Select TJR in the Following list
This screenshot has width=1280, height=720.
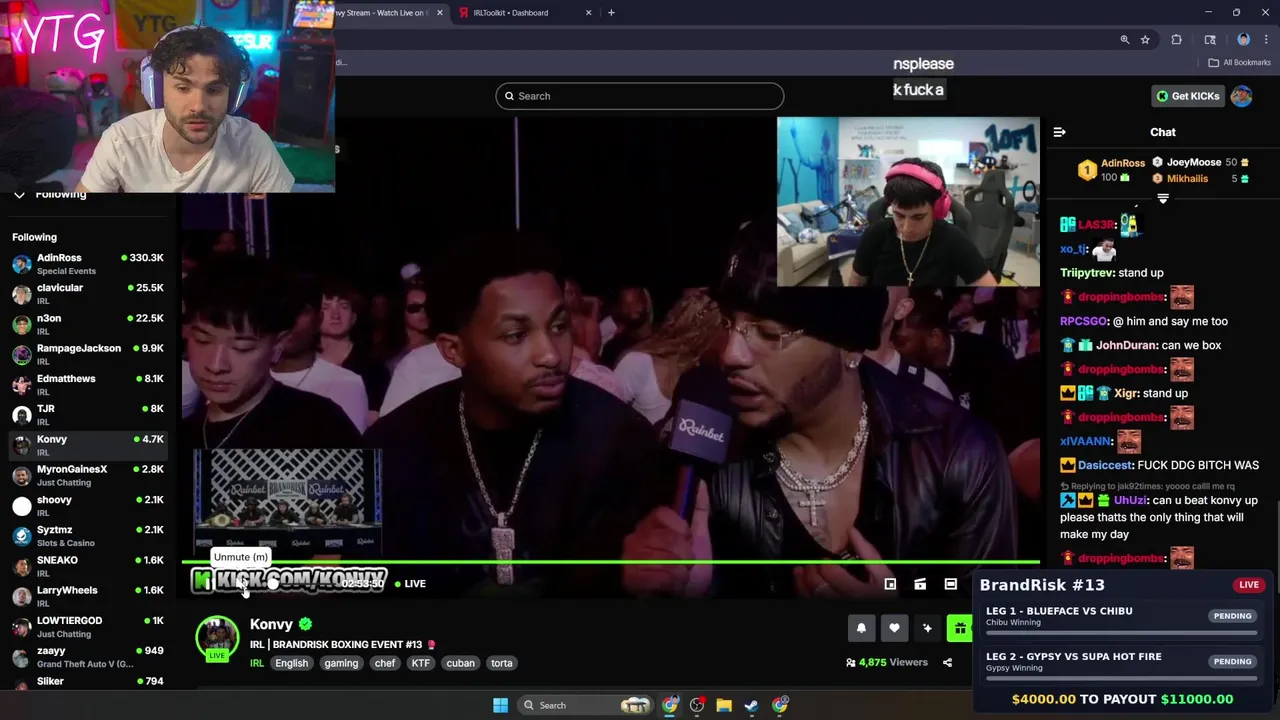coord(88,415)
